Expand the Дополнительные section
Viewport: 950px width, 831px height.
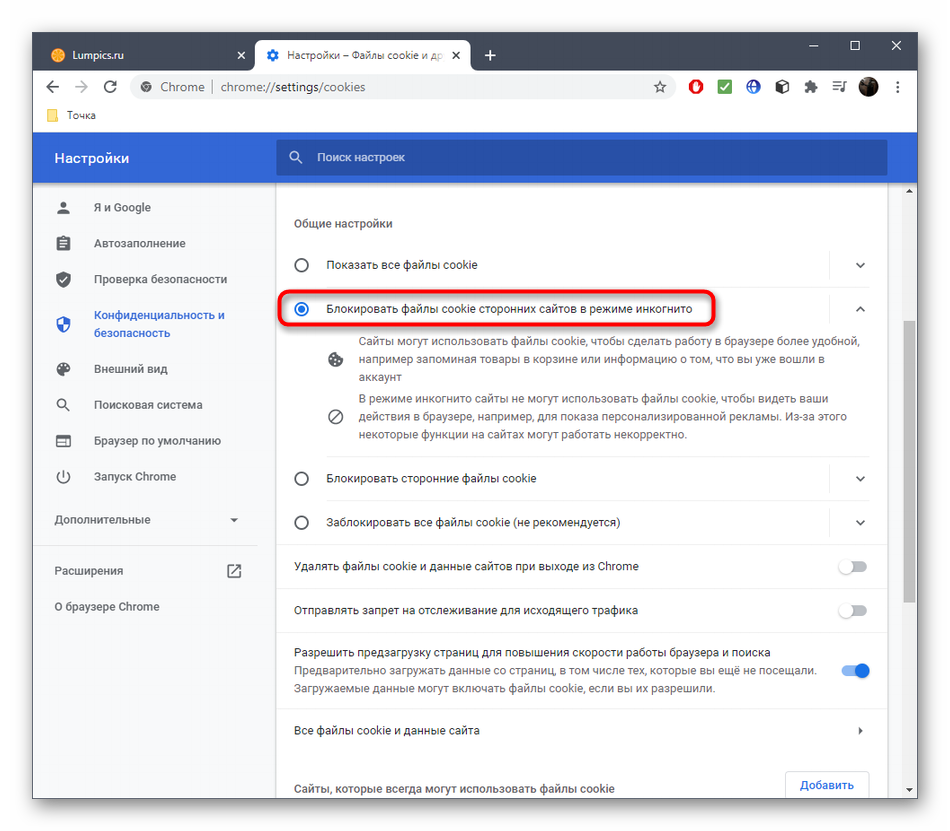tap(146, 520)
